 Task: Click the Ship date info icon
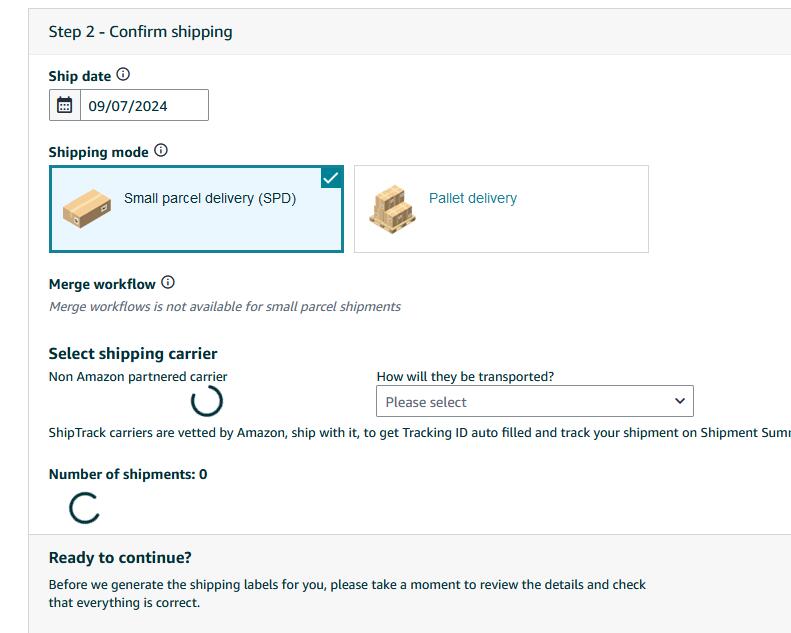click(x=123, y=75)
